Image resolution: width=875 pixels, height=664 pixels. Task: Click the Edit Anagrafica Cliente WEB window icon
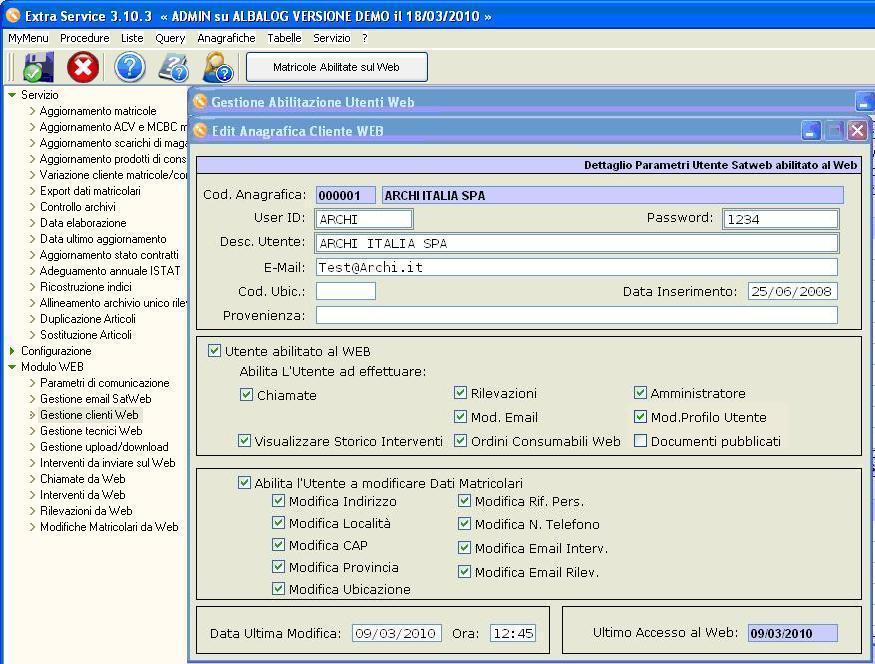tap(200, 131)
